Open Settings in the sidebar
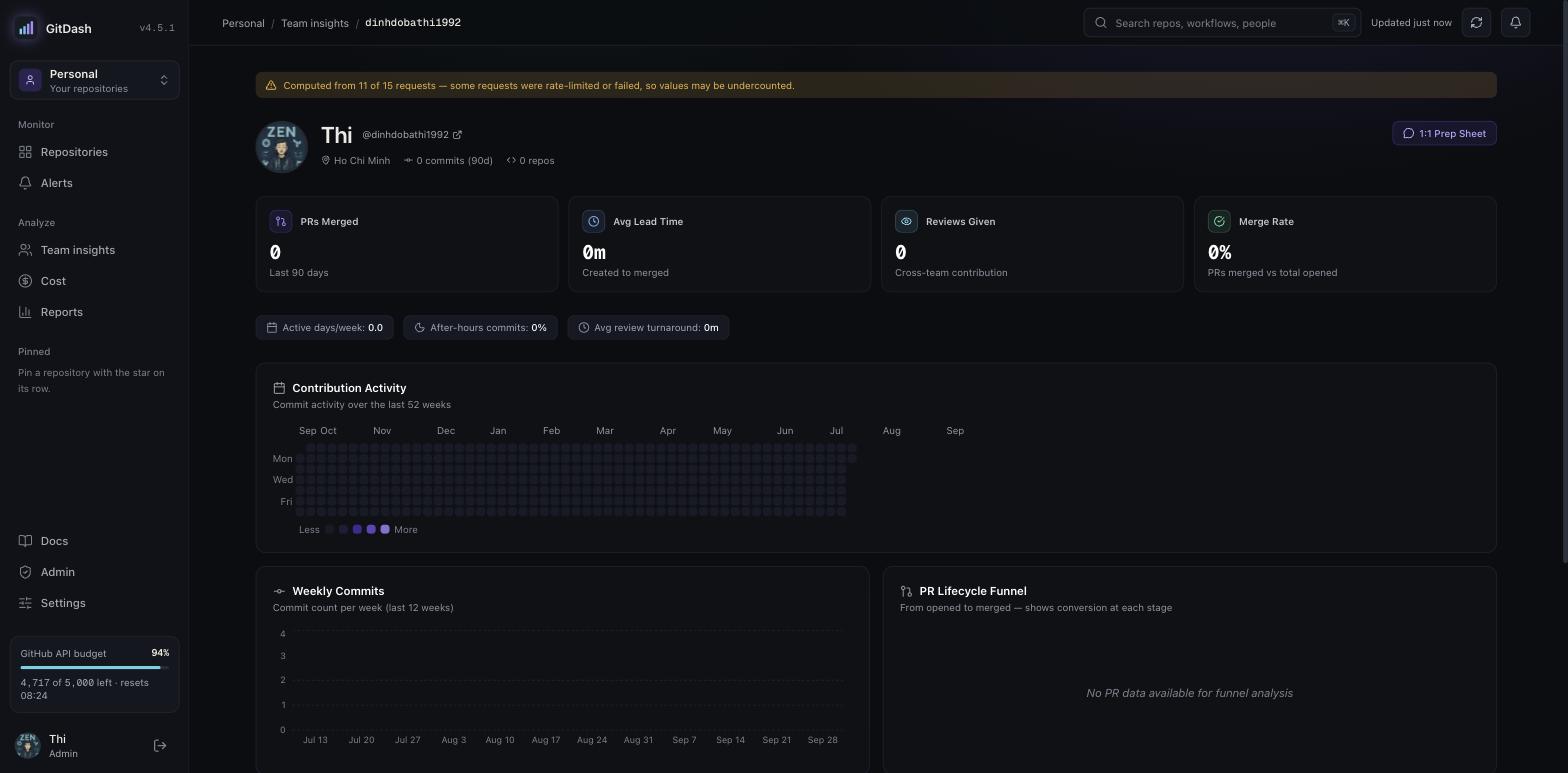The image size is (1568, 773). coord(94,603)
